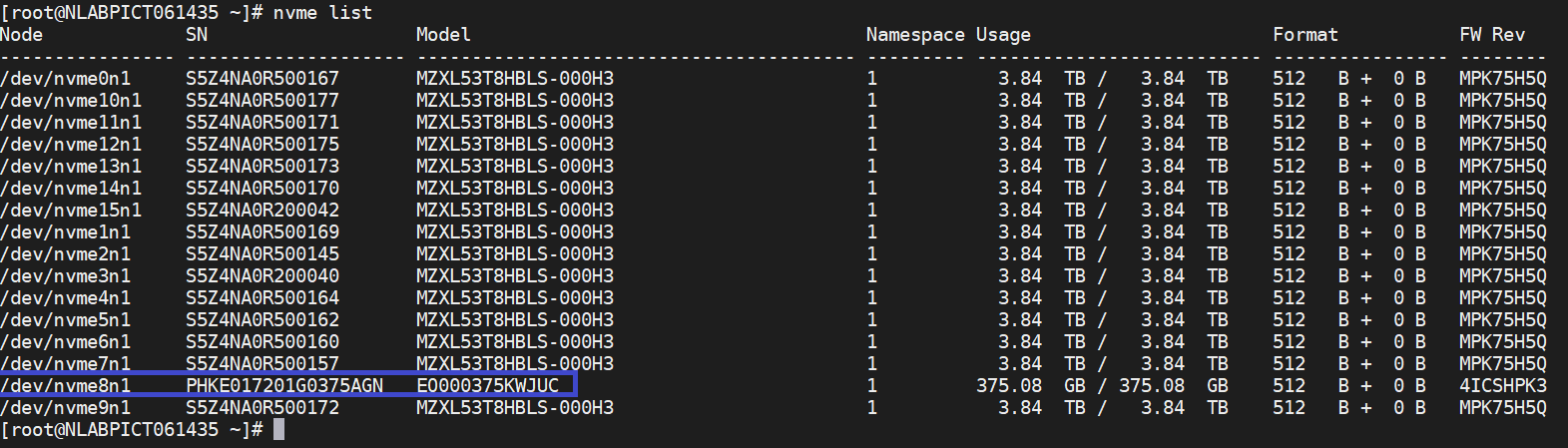Select serial number S5Z4NA0R200040
1568x448 pixels.
261,276
